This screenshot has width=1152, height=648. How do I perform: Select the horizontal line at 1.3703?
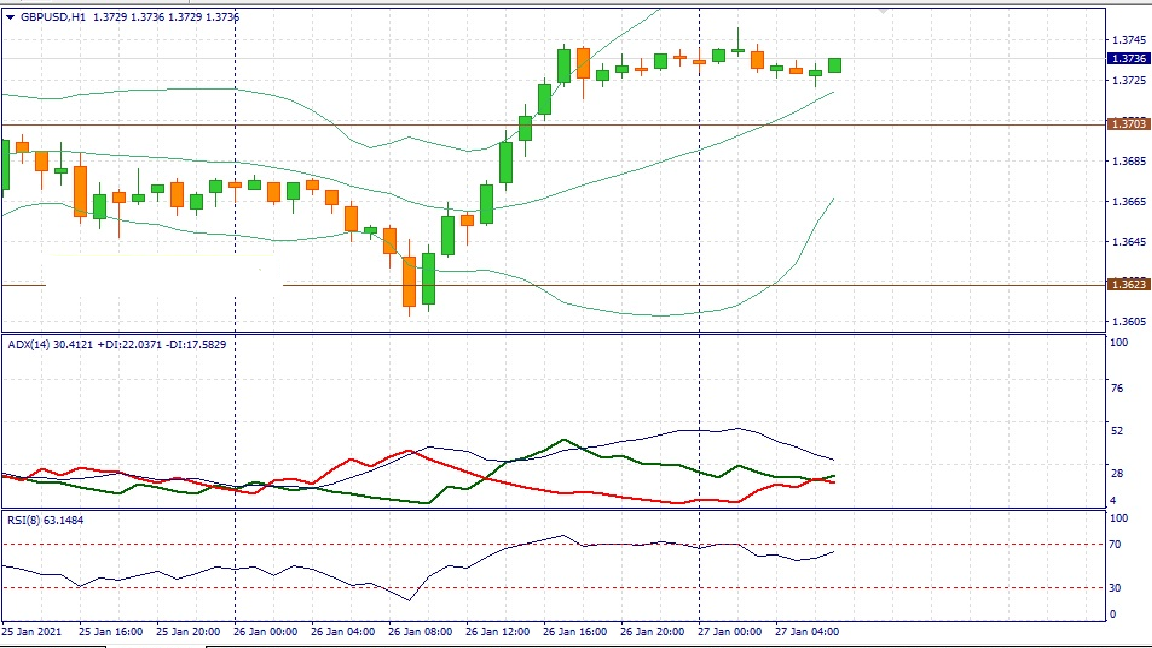tap(300, 125)
